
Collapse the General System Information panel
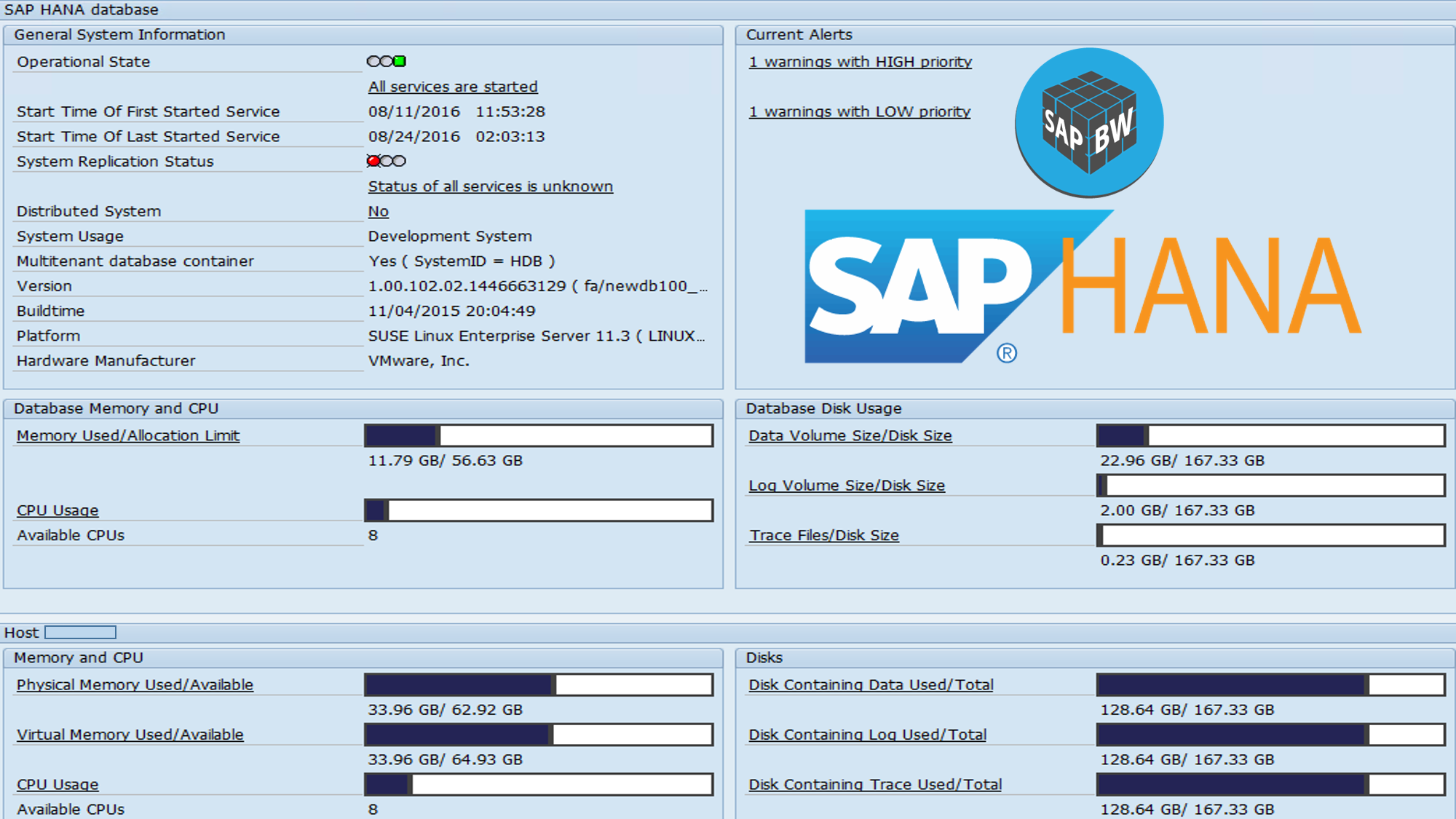click(119, 34)
